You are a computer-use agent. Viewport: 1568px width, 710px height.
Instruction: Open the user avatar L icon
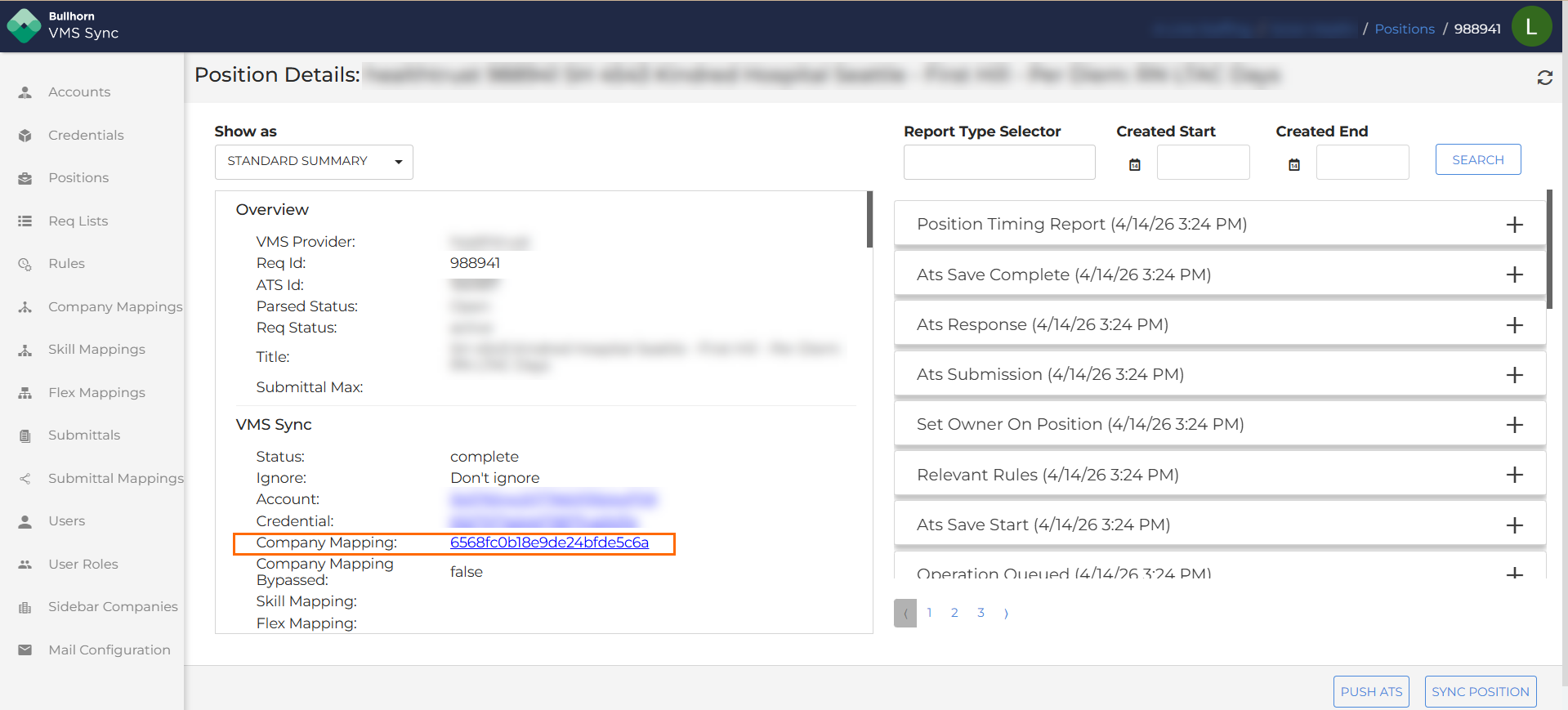click(x=1531, y=27)
